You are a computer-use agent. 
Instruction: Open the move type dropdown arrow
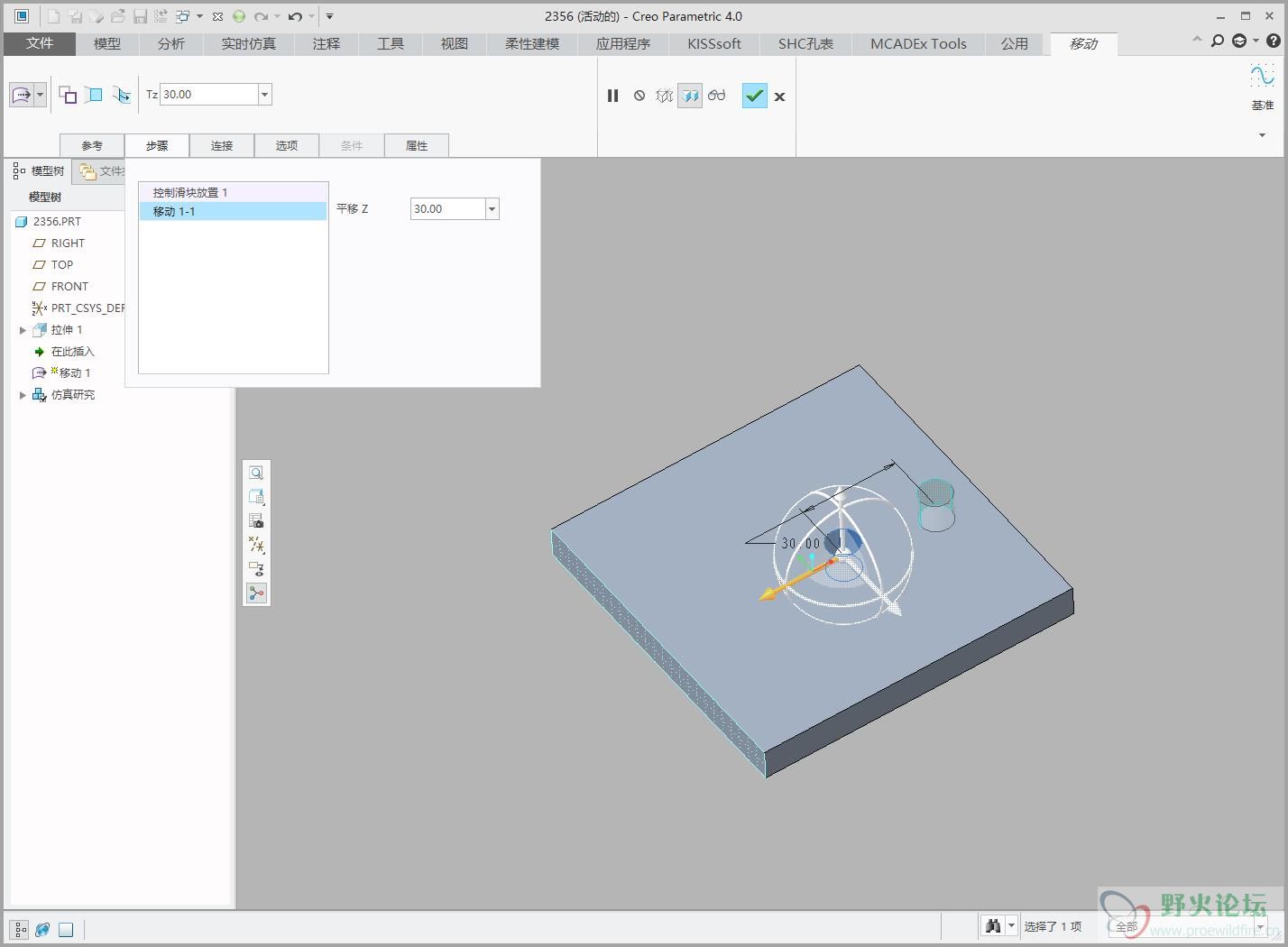40,95
